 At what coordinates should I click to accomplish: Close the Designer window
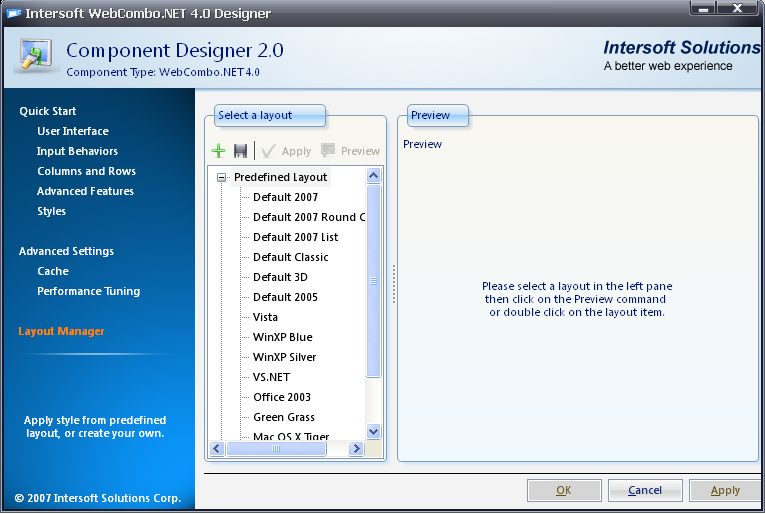(738, 8)
